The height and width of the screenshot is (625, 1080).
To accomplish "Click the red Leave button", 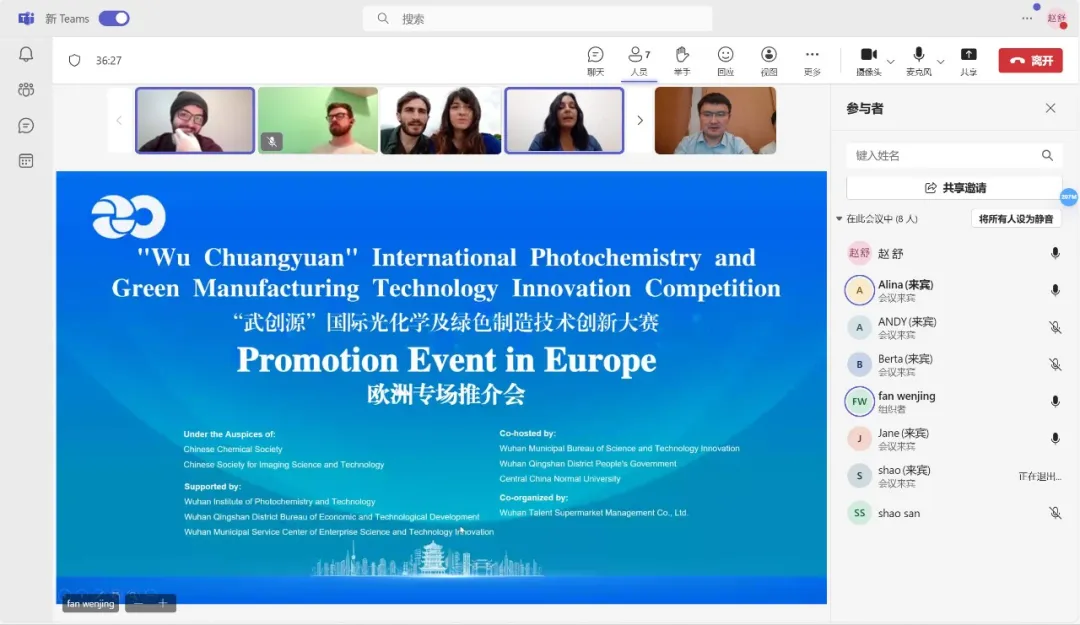I will point(1030,61).
